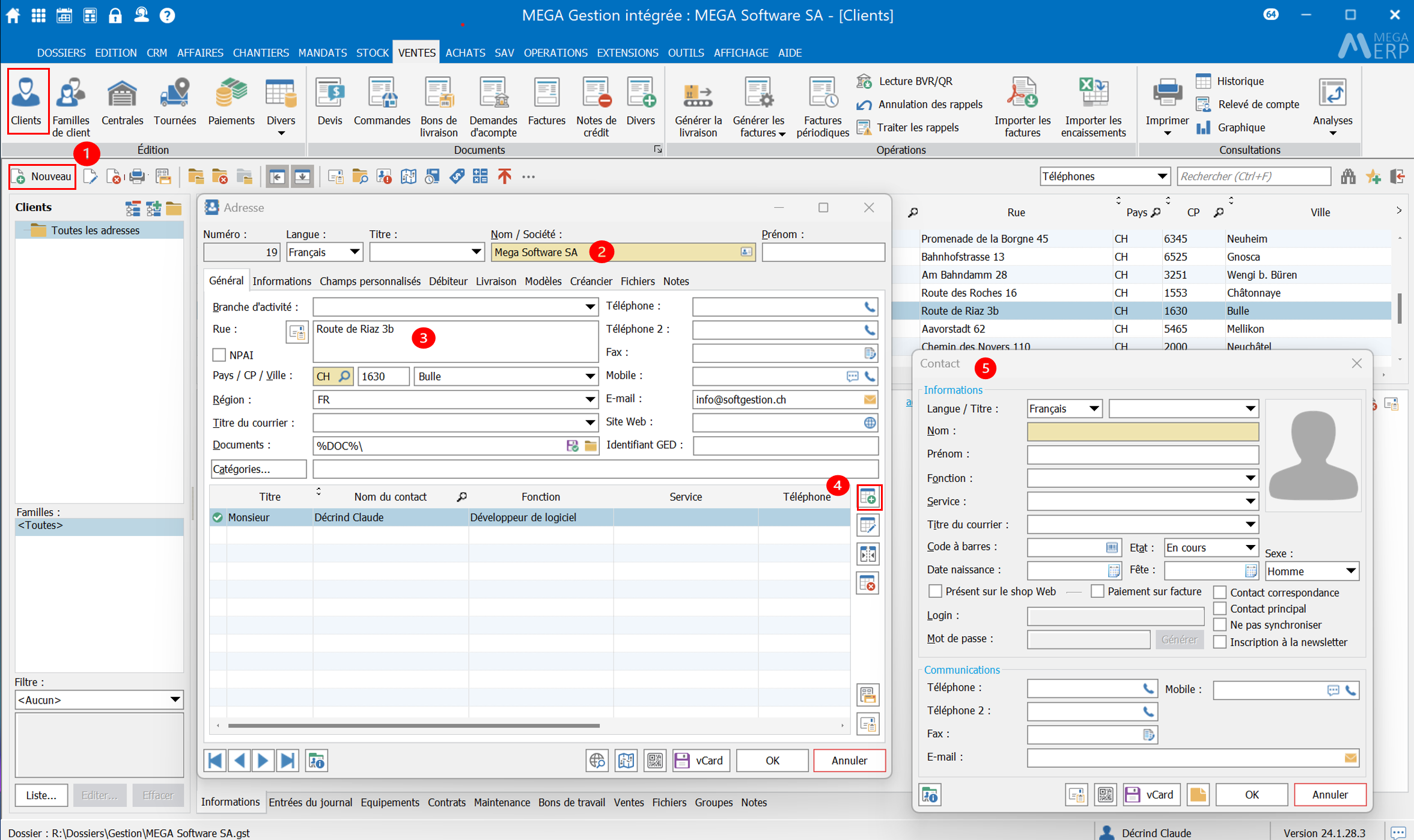Toggle the NPAI checkbox
Viewport: 1414px width, 840px height.
(x=219, y=355)
